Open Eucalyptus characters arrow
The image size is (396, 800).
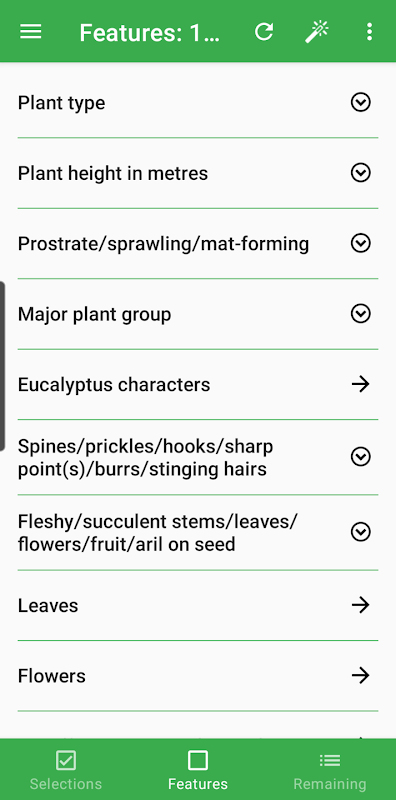click(x=361, y=384)
